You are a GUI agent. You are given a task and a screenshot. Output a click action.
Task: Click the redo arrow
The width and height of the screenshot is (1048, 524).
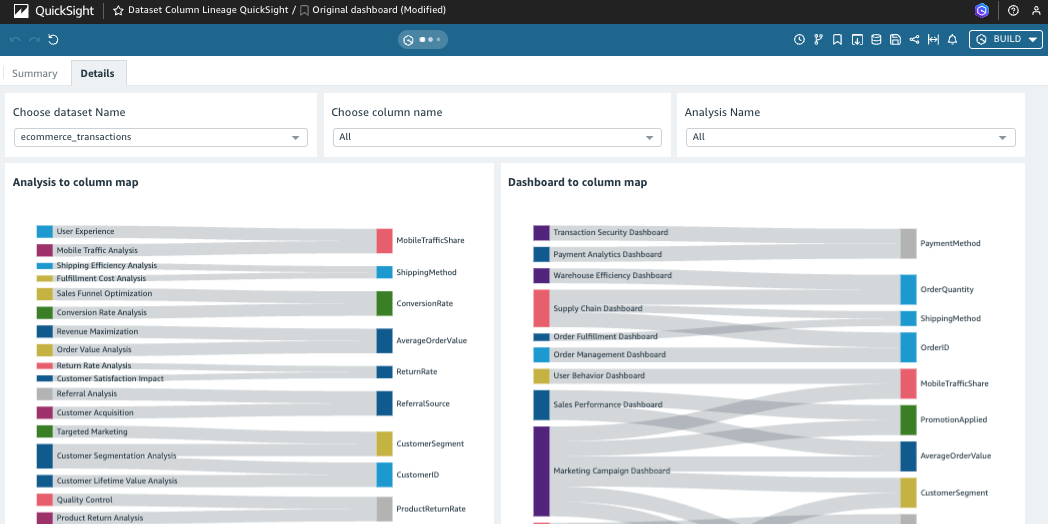tap(34, 39)
